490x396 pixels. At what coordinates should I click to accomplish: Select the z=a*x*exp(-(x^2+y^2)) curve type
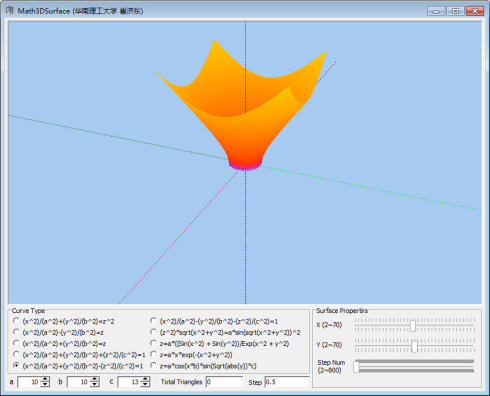coord(153,354)
